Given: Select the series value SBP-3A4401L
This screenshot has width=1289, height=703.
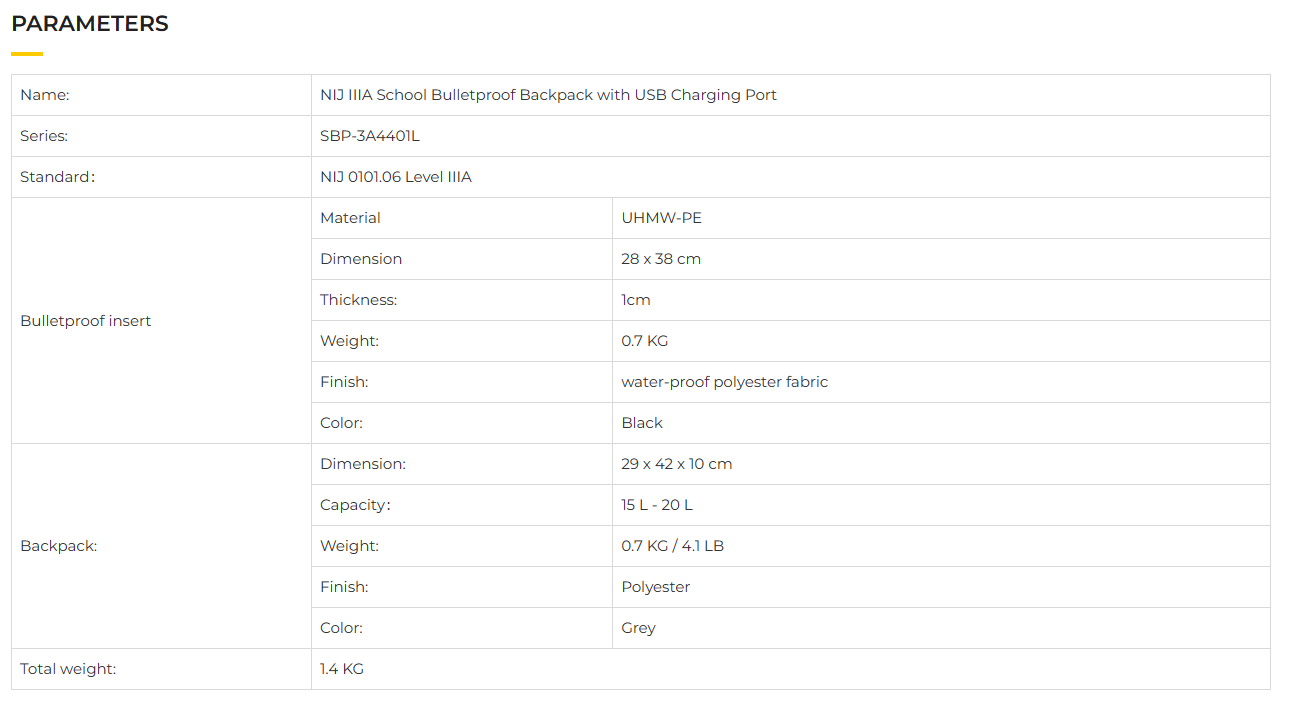Looking at the screenshot, I should click(x=370, y=136).
